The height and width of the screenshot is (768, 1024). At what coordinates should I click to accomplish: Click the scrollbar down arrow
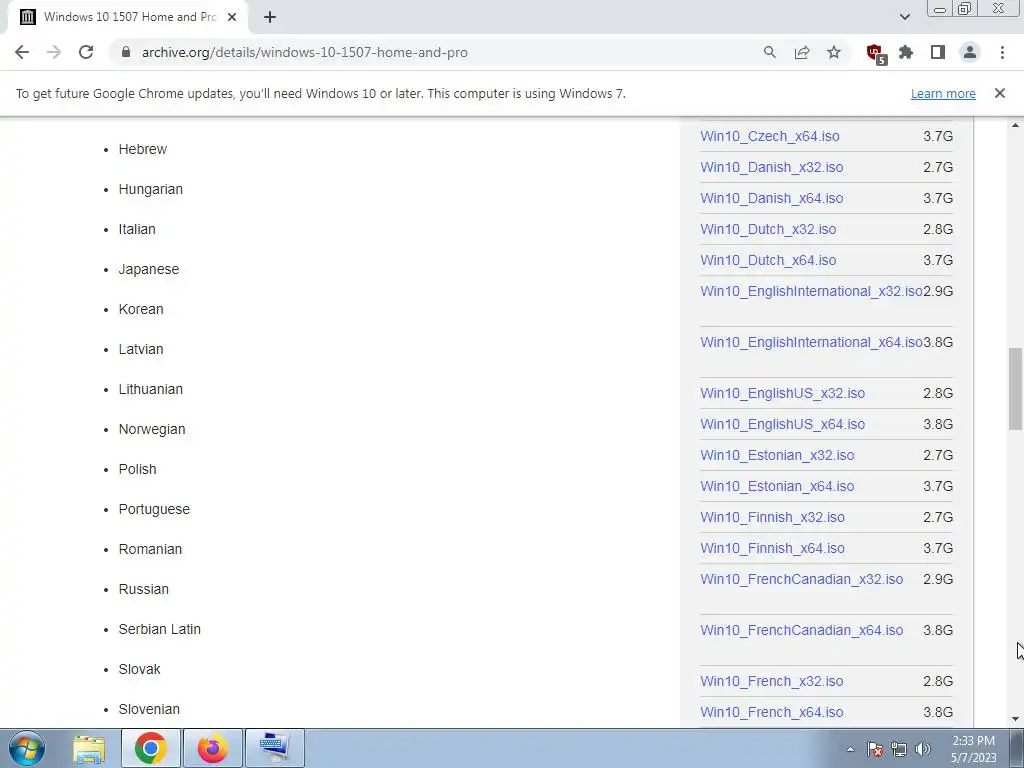[1015, 720]
